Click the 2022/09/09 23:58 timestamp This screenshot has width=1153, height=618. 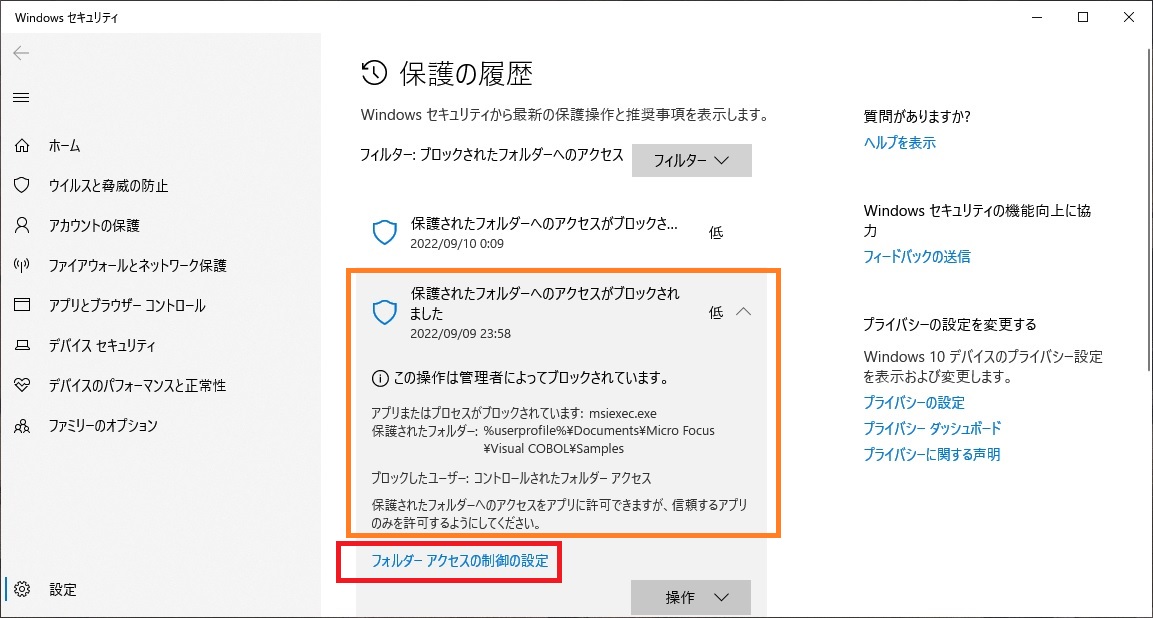tap(460, 334)
